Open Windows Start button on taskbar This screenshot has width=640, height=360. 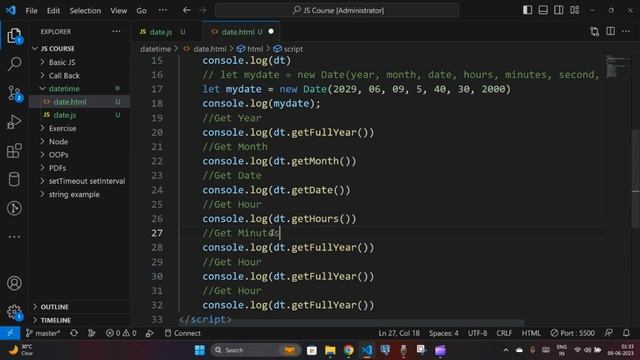pyautogui.click(x=200, y=350)
